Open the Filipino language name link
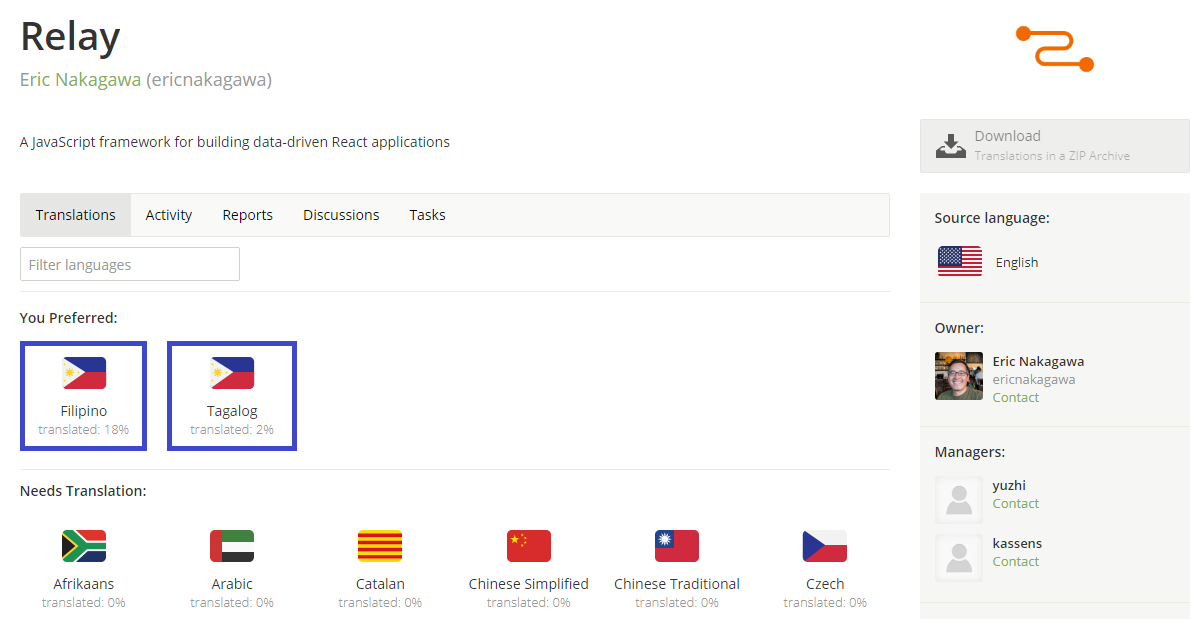 (x=84, y=411)
